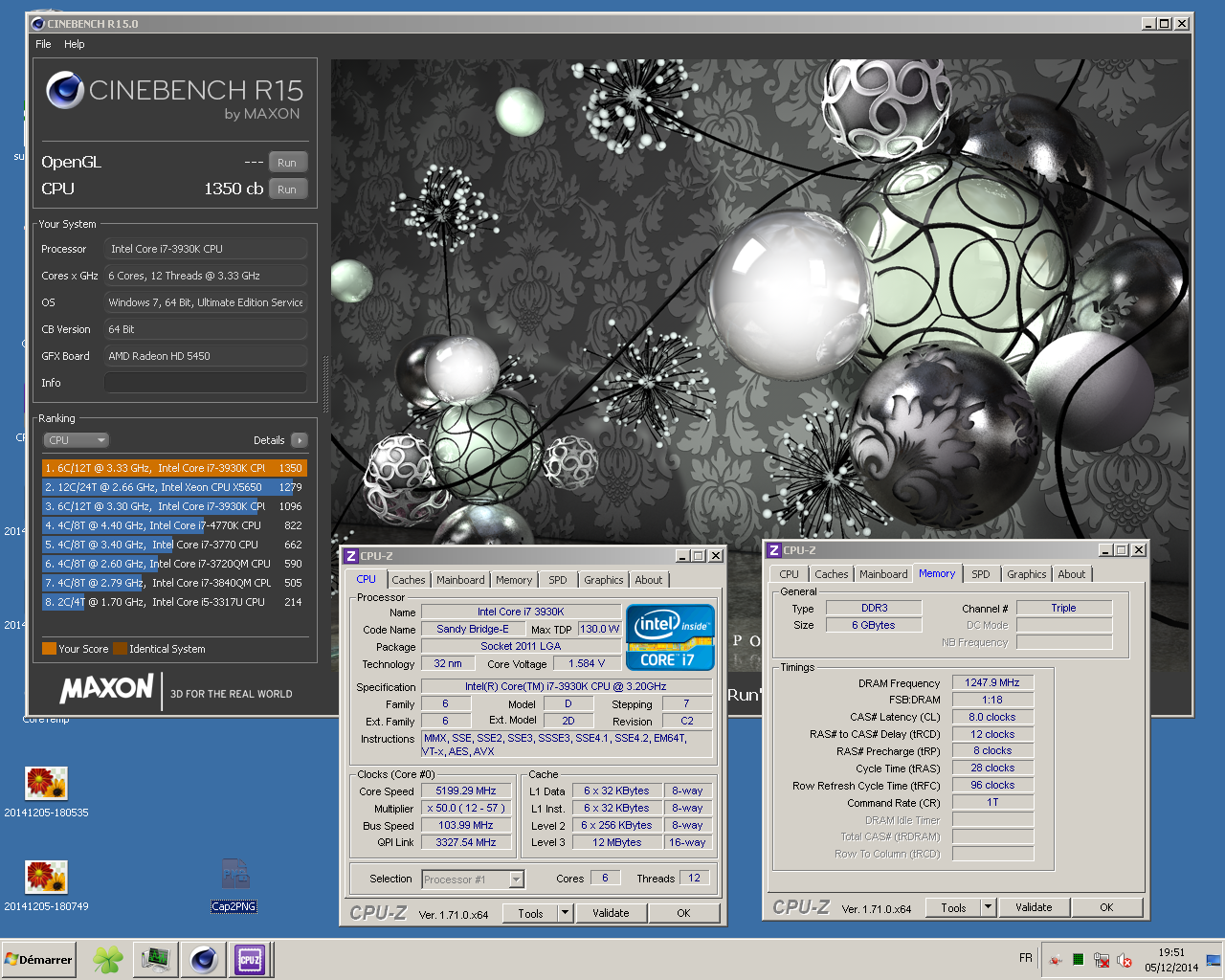Select the Cap2PNG desktop icon
The image size is (1225, 980).
(x=234, y=885)
